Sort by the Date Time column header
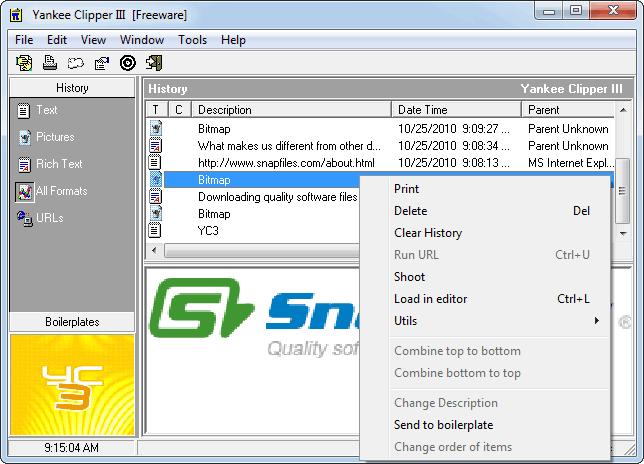Screen dimensions: 644x464 456,110
